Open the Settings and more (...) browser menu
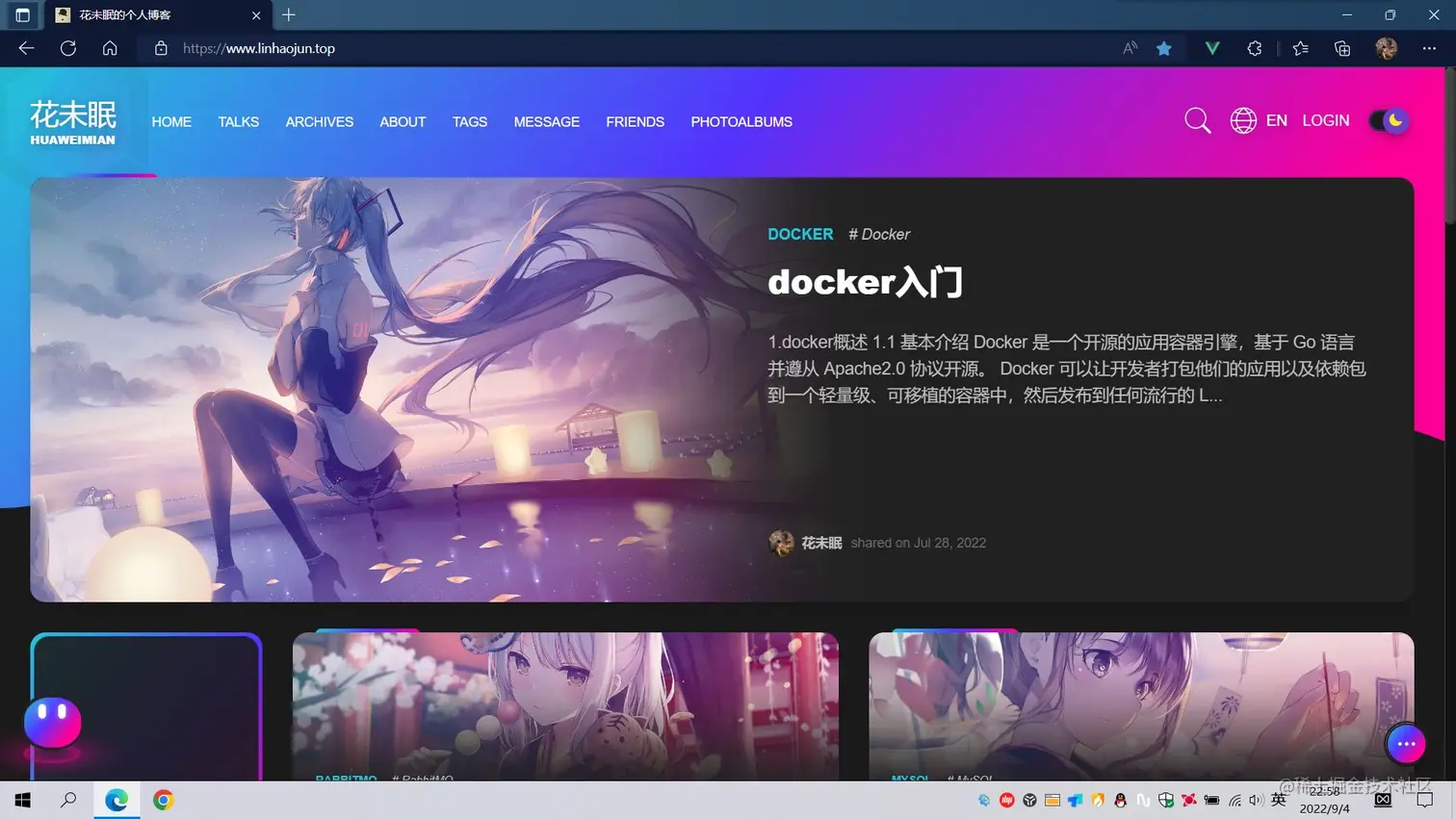Image resolution: width=1456 pixels, height=819 pixels. click(1428, 47)
